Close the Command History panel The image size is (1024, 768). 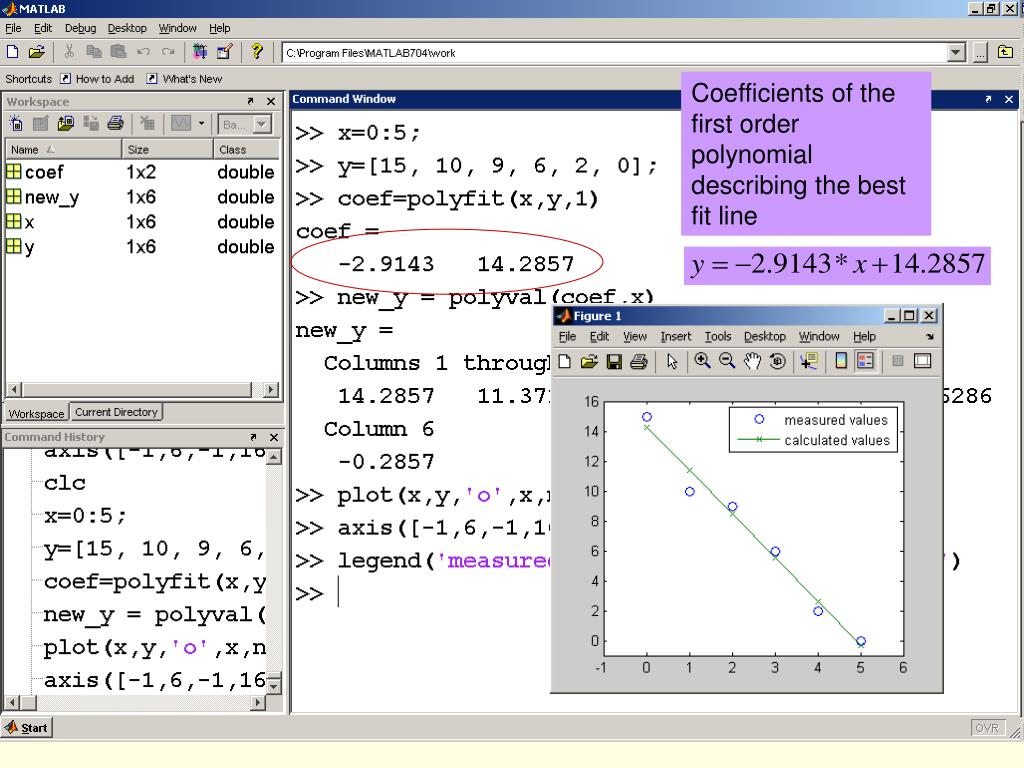(274, 437)
